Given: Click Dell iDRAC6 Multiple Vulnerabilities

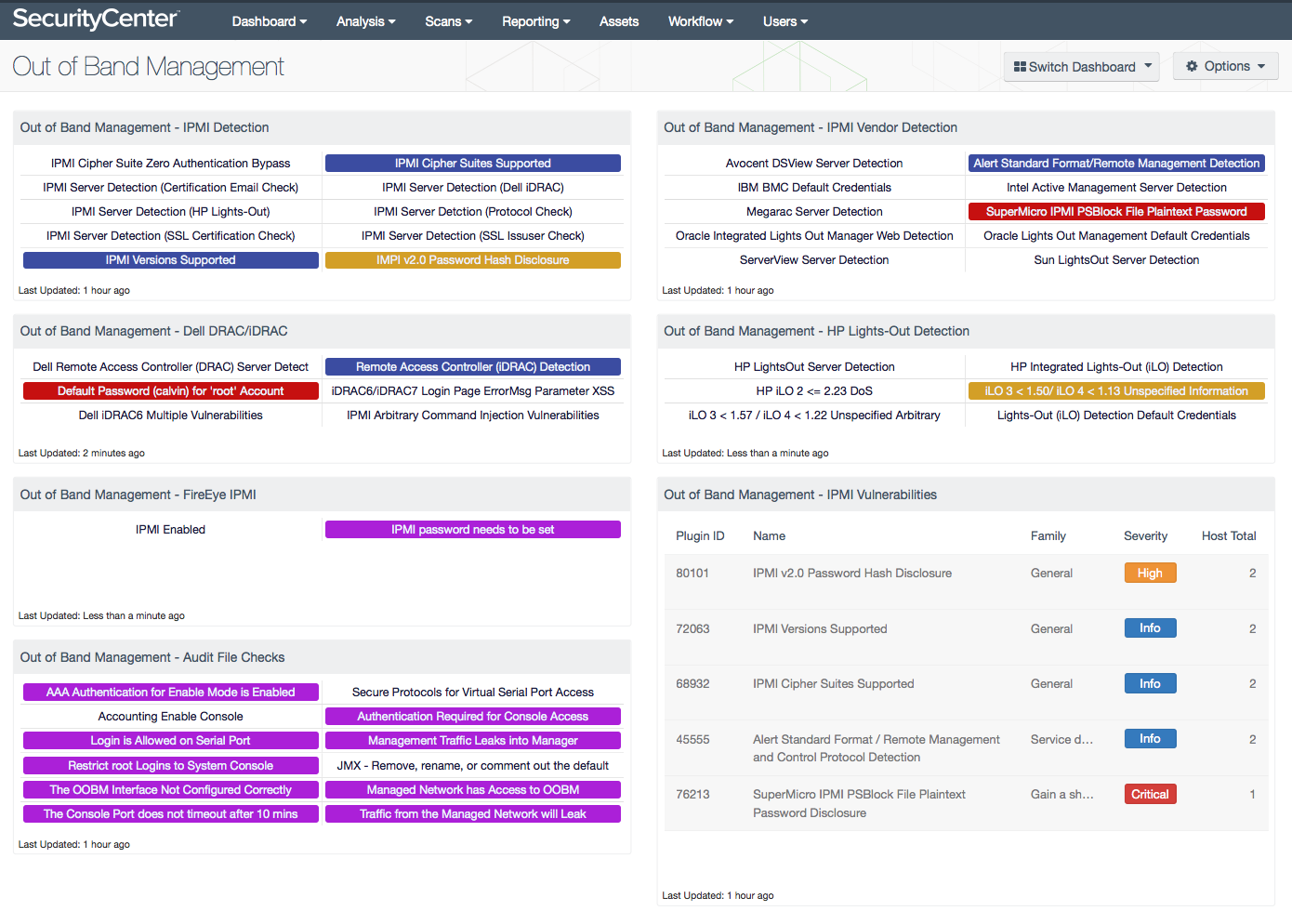Looking at the screenshot, I should 171,416.
